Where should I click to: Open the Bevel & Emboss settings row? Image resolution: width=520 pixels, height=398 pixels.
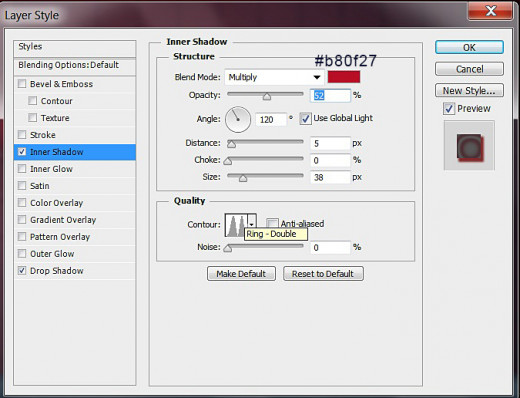tap(75, 84)
